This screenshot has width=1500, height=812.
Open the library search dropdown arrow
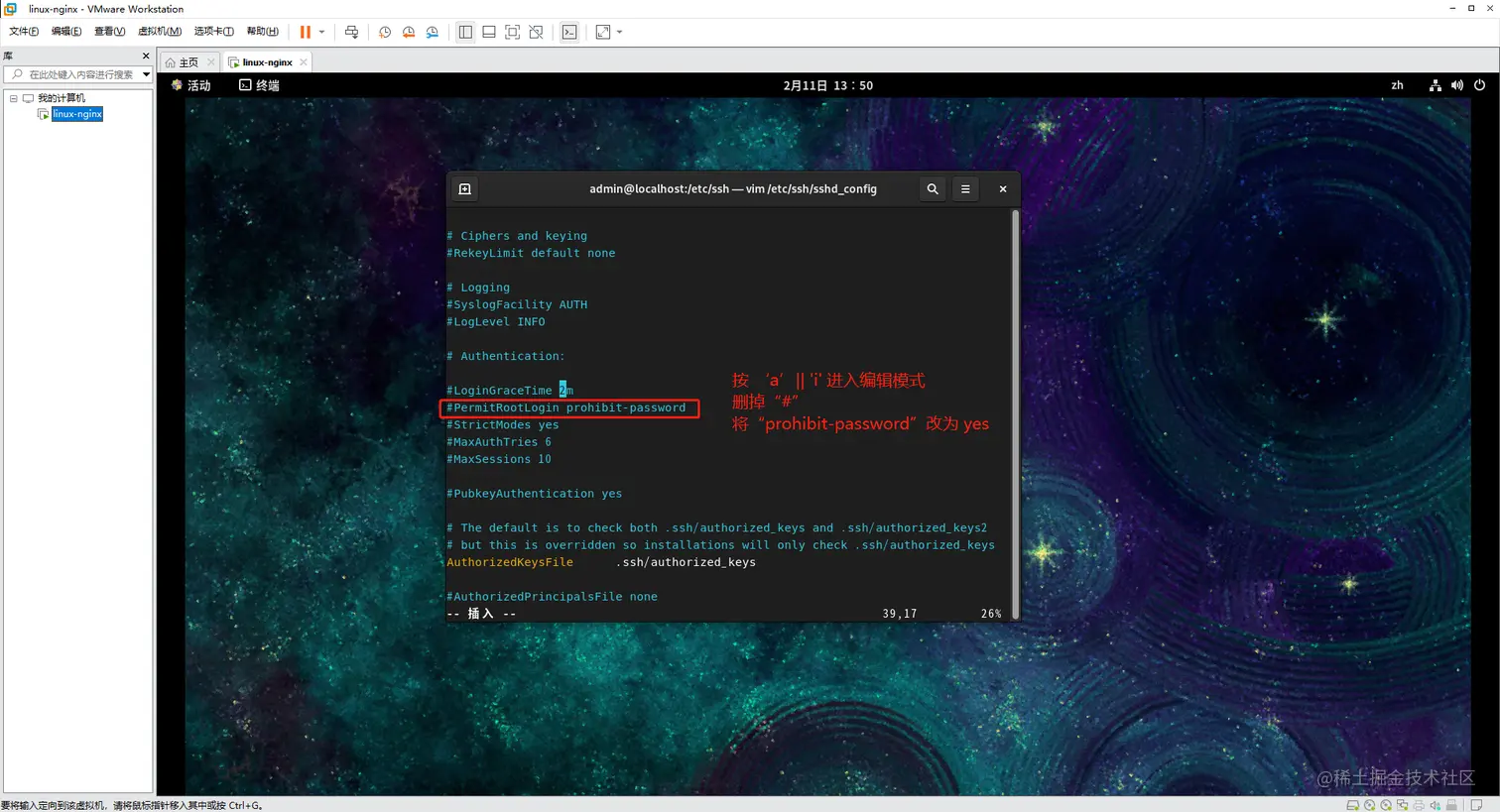click(x=146, y=74)
